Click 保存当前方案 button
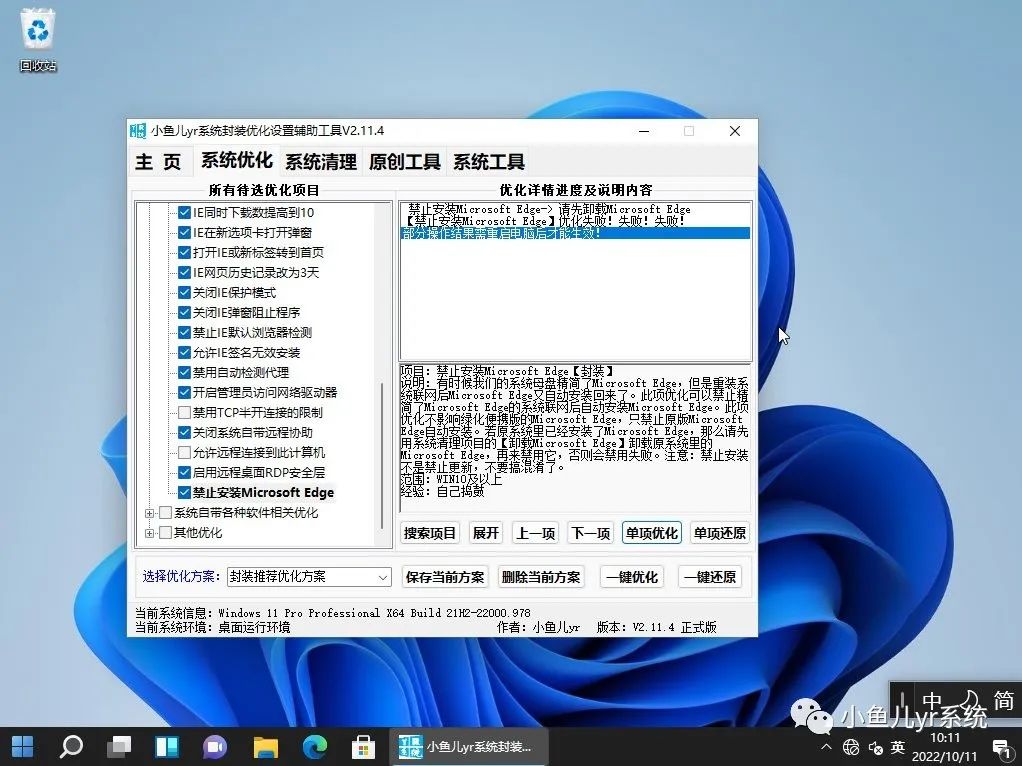 pyautogui.click(x=445, y=578)
